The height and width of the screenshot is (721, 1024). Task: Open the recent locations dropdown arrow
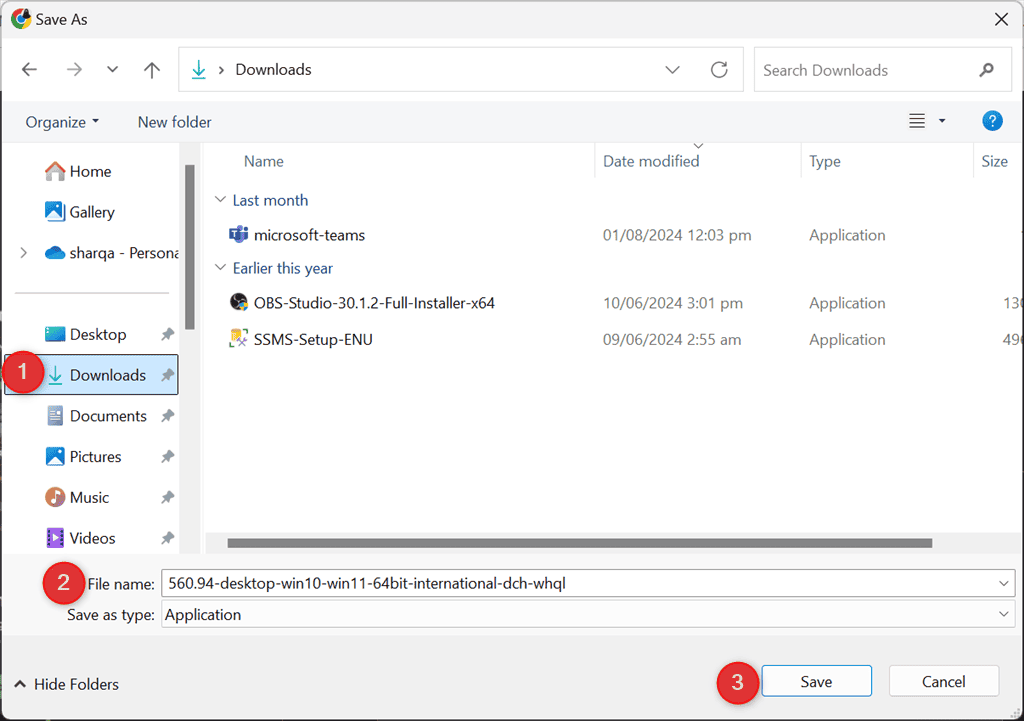point(112,70)
